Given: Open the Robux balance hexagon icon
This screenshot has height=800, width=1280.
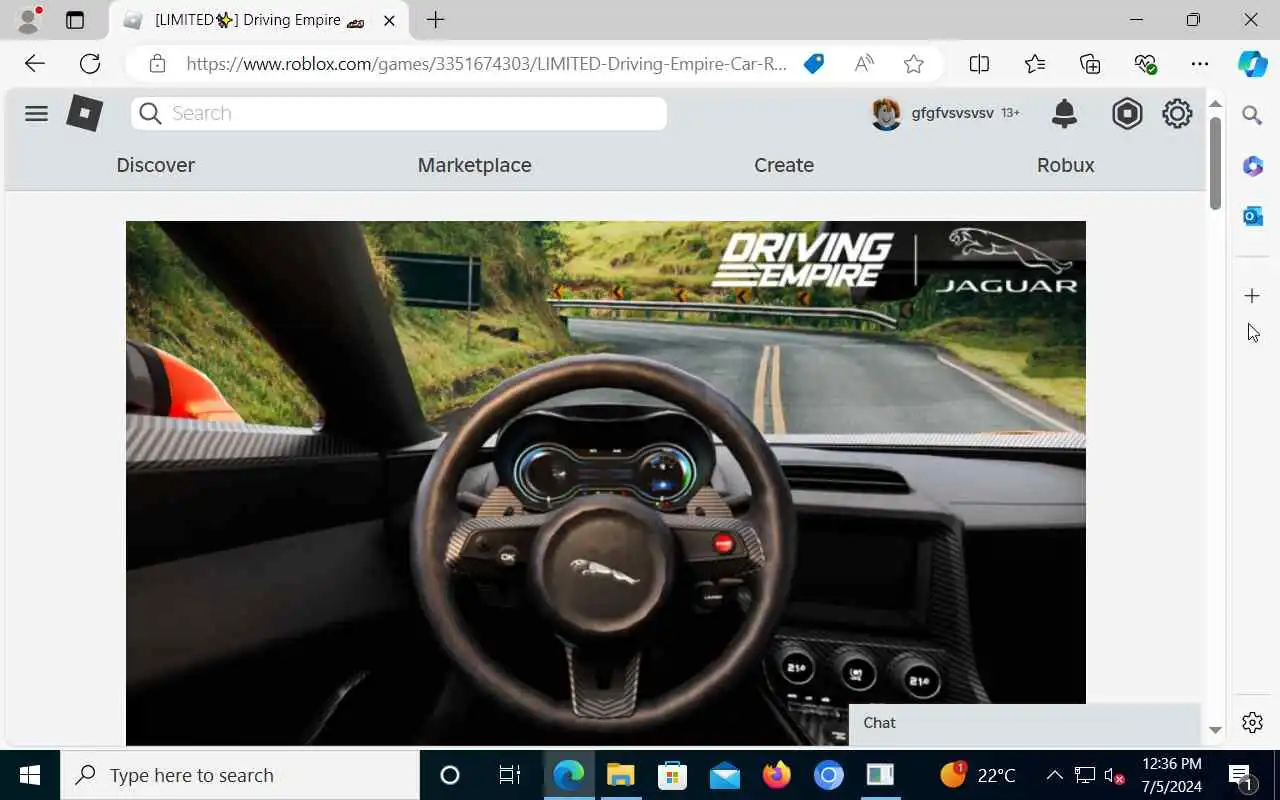Looking at the screenshot, I should pyautogui.click(x=1127, y=114).
